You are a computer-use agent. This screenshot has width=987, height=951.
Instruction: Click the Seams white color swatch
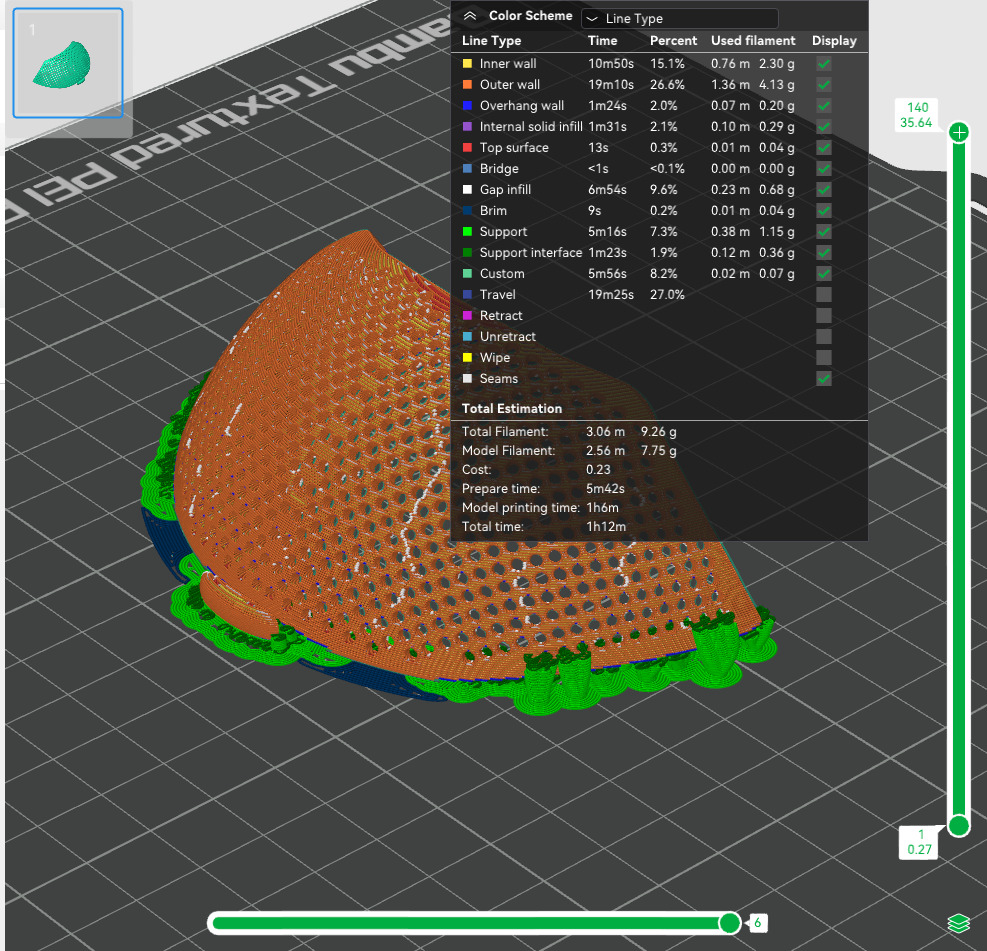[467, 378]
